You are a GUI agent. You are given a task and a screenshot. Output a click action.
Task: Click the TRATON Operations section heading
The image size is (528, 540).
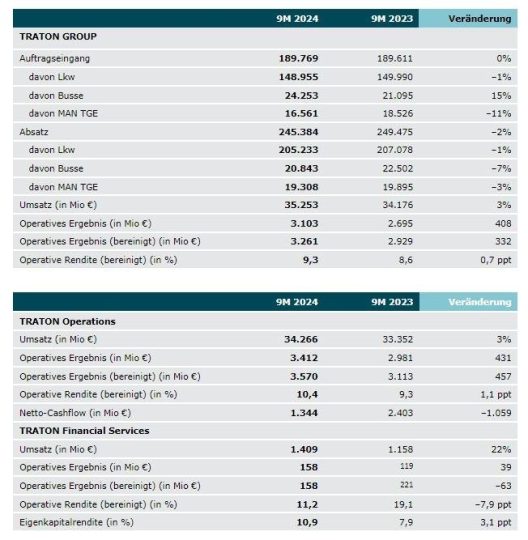(x=68, y=321)
